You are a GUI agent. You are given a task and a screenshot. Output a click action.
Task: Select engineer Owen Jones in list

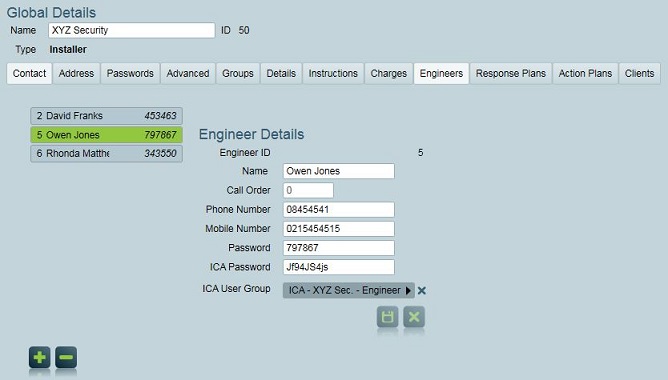pos(107,135)
